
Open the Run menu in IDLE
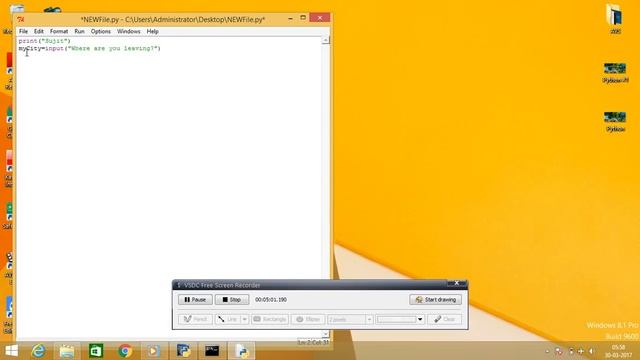[x=80, y=31]
